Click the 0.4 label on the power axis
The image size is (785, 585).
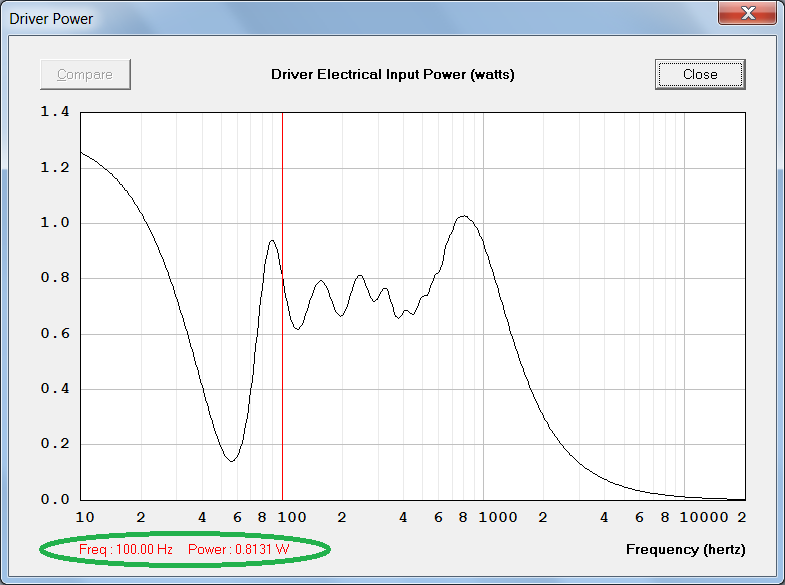click(x=55, y=389)
